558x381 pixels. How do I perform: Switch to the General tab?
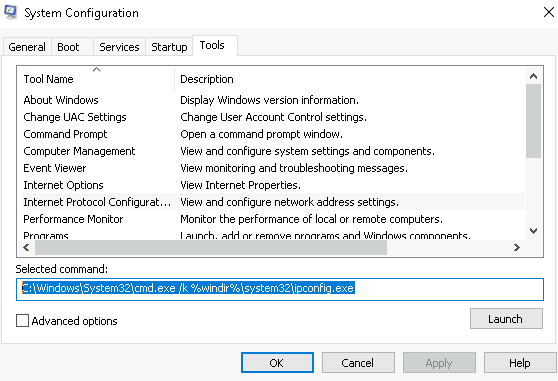coord(27,47)
